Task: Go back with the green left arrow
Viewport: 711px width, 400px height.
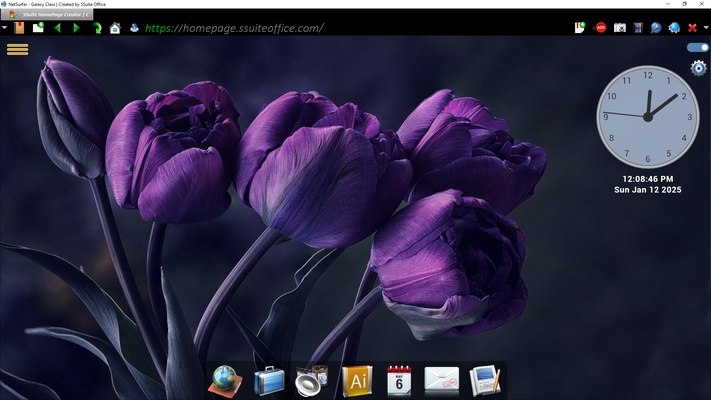Action: click(57, 28)
